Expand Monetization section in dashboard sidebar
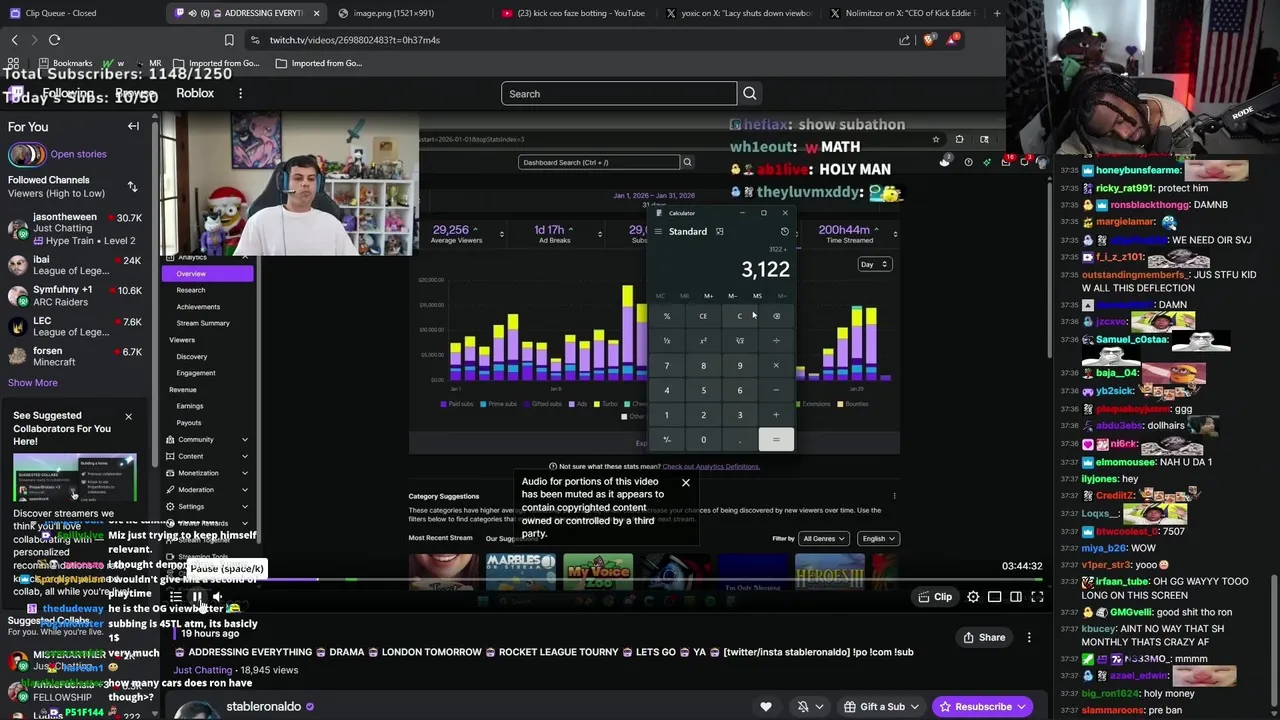 (207, 473)
